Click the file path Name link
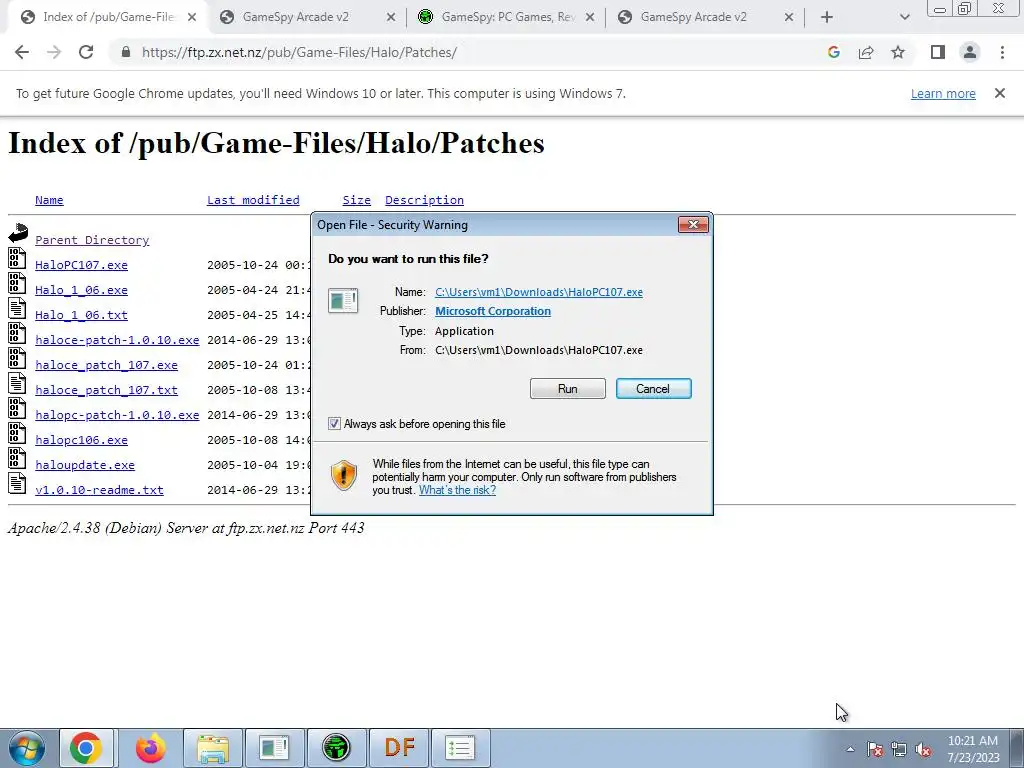 [x=539, y=292]
